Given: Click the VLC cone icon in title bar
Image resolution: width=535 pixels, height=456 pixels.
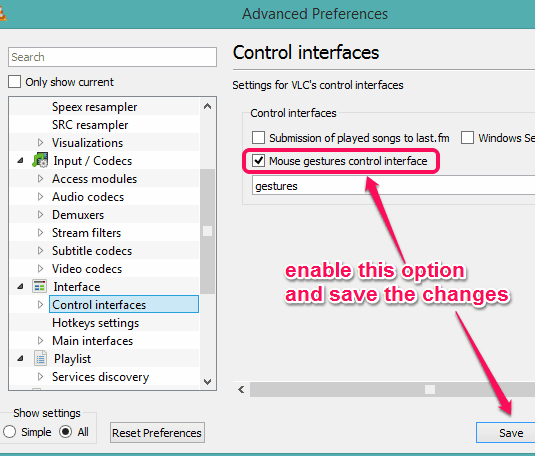Looking at the screenshot, I should tap(3, 14).
